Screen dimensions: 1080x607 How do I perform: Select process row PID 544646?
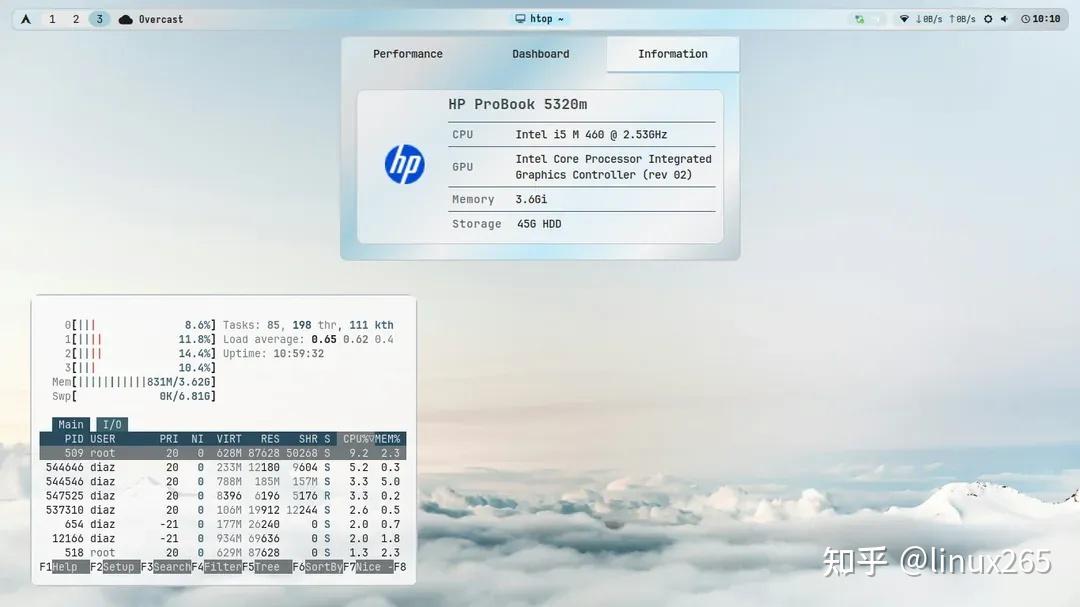click(222, 467)
